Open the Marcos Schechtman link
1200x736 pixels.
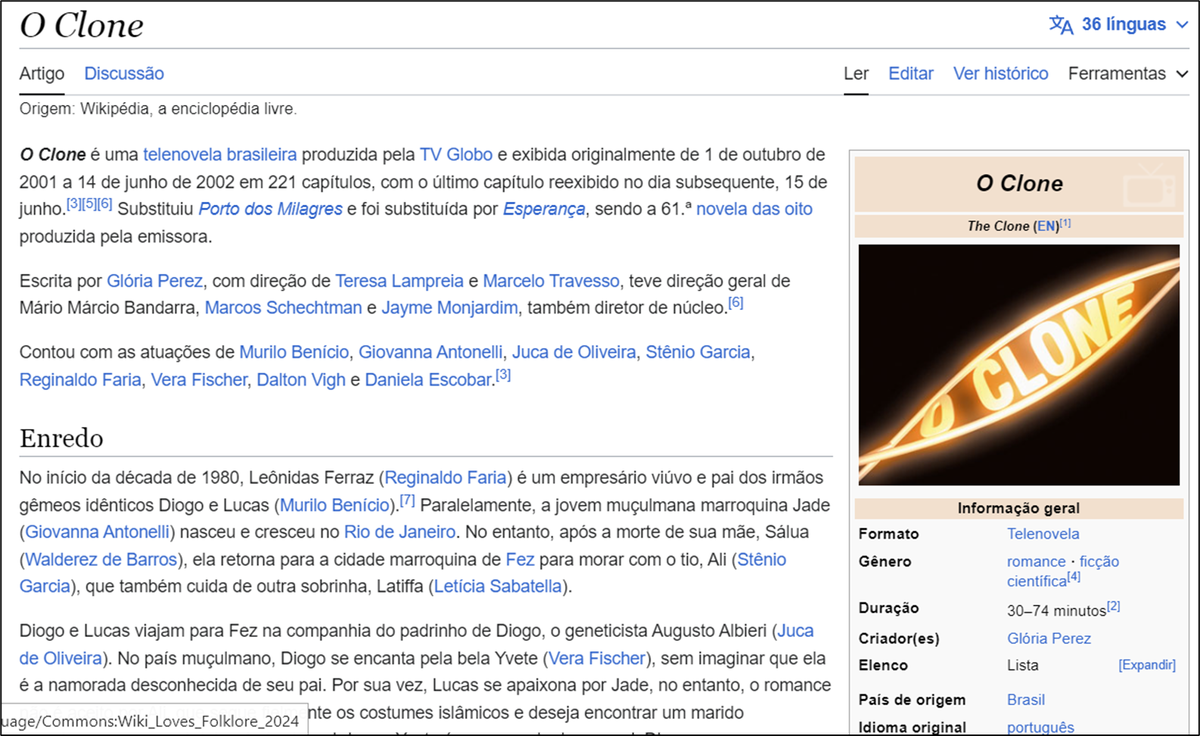(283, 307)
